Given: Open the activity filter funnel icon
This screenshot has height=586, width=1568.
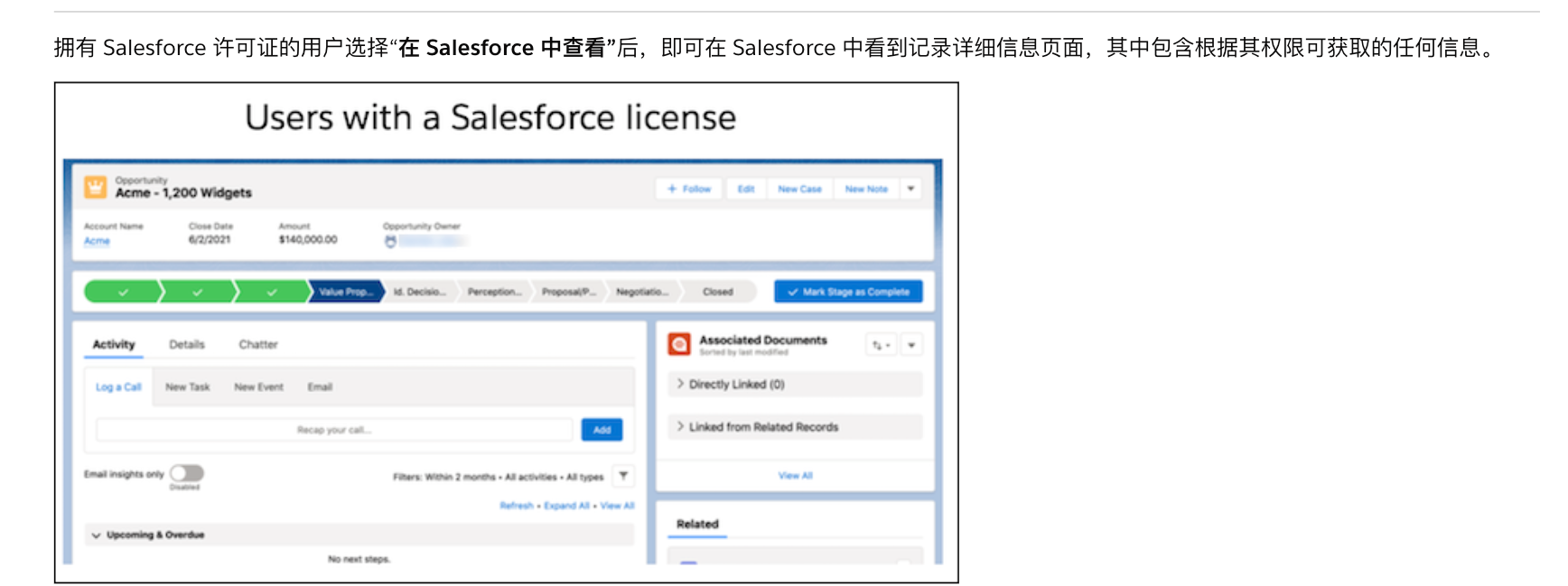Looking at the screenshot, I should tap(623, 476).
